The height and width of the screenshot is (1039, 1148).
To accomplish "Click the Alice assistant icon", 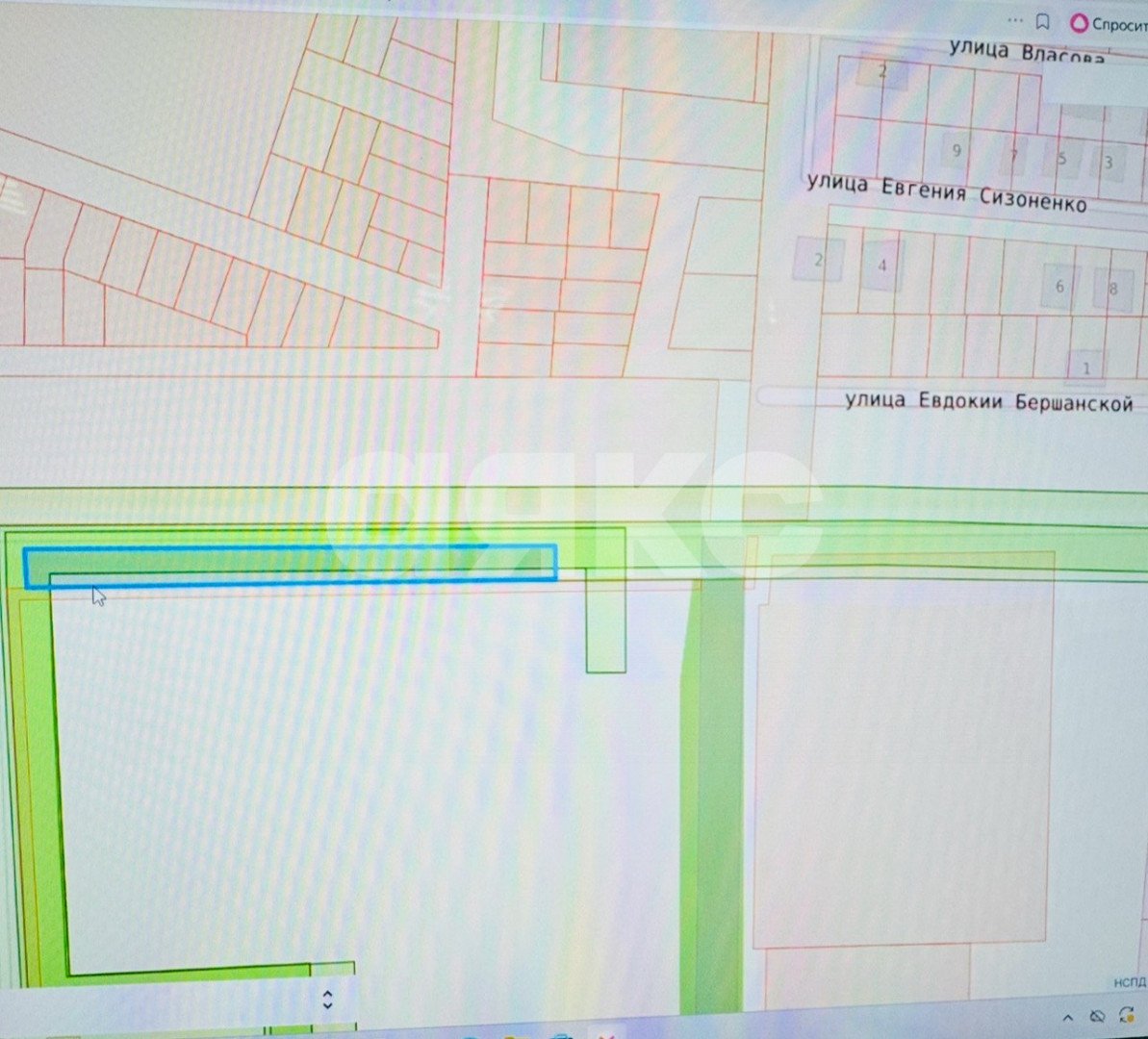I will pyautogui.click(x=1079, y=24).
